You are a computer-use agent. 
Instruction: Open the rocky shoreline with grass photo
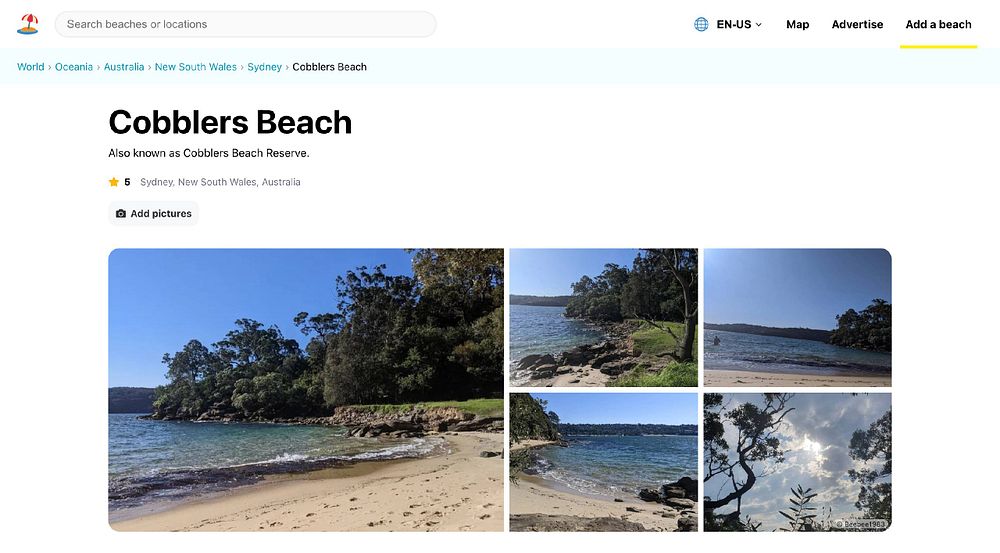point(603,318)
